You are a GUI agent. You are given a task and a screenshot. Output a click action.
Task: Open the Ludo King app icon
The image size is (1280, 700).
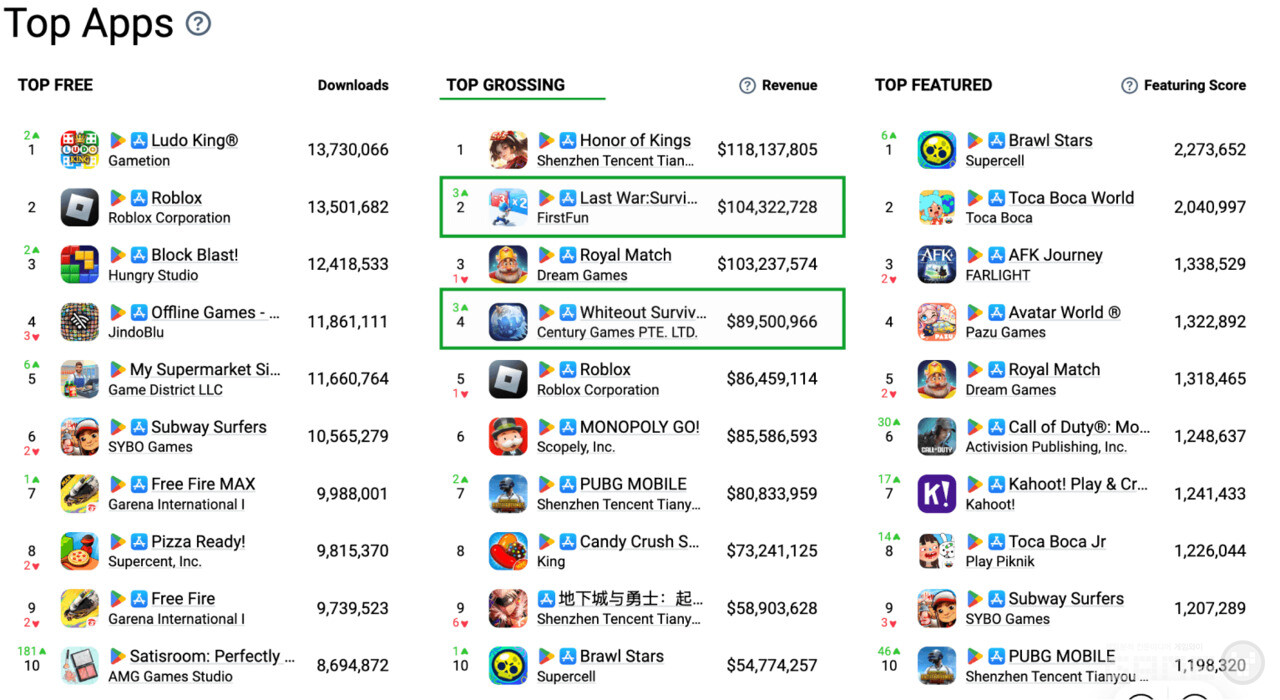click(x=80, y=150)
